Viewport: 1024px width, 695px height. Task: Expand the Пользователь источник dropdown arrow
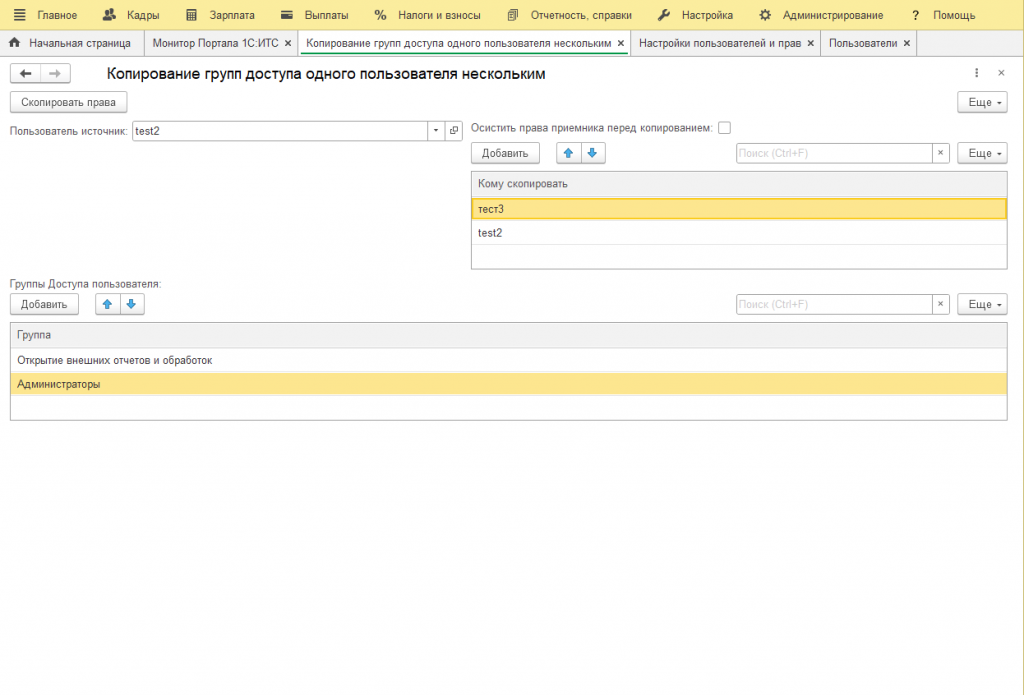[436, 131]
